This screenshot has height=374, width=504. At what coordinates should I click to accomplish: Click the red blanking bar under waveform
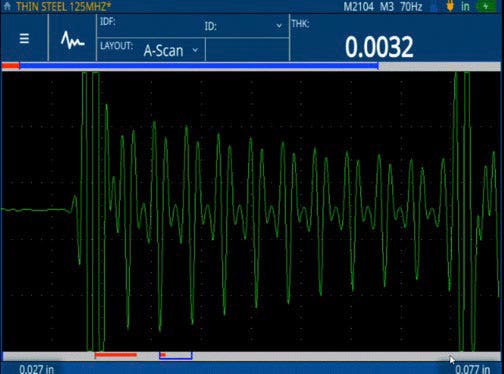click(x=116, y=355)
